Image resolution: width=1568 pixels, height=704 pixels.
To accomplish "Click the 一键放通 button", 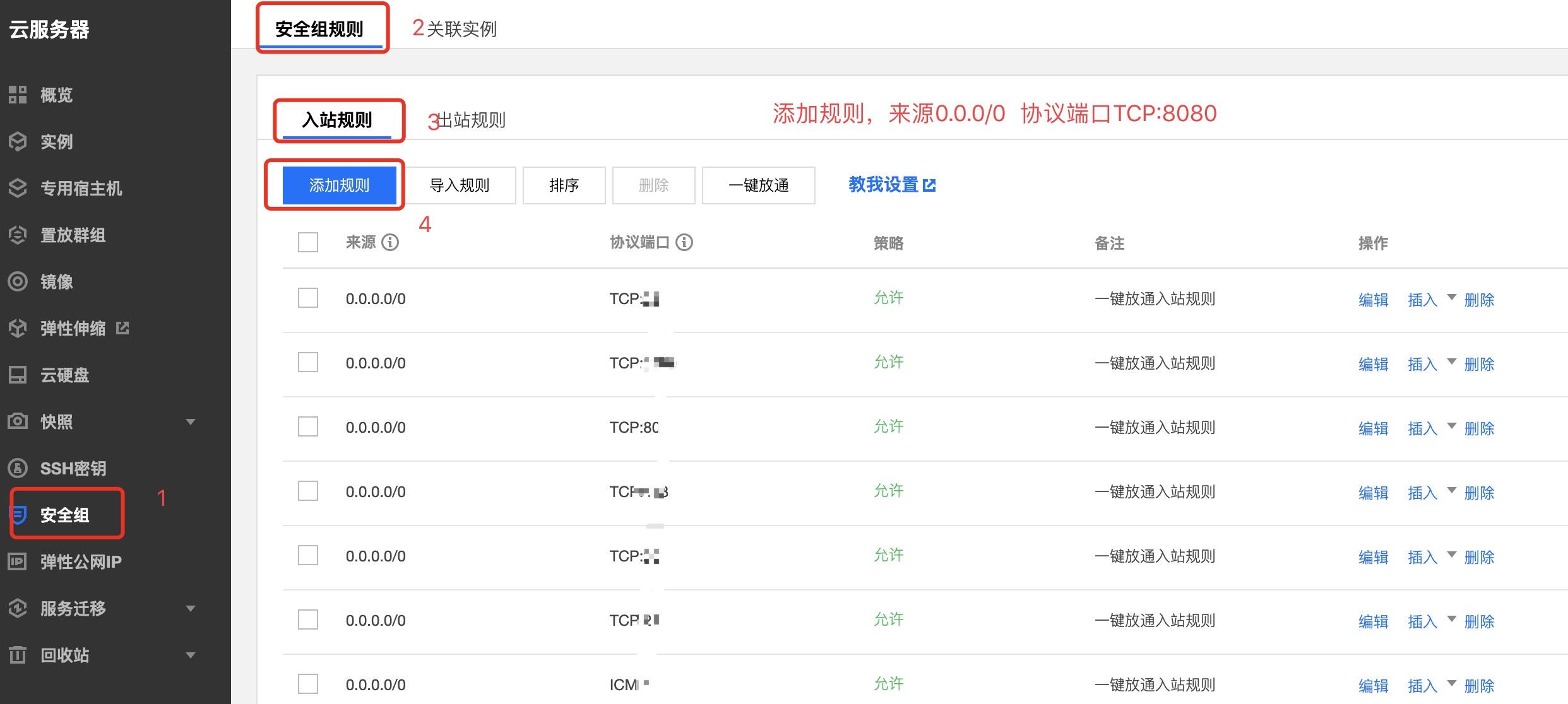I will (x=758, y=185).
